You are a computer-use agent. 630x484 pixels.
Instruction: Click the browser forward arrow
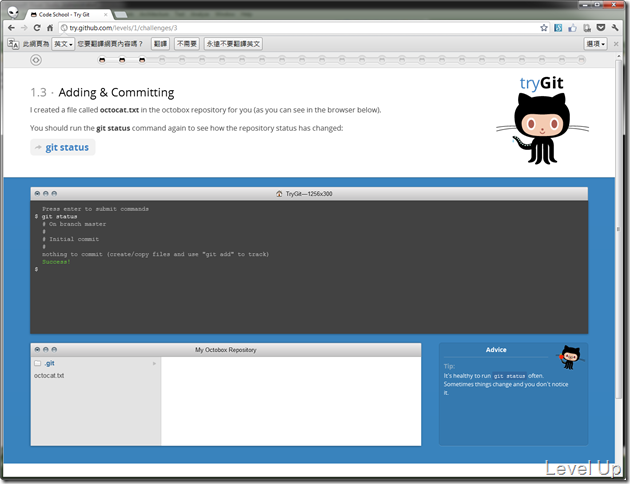pos(24,28)
